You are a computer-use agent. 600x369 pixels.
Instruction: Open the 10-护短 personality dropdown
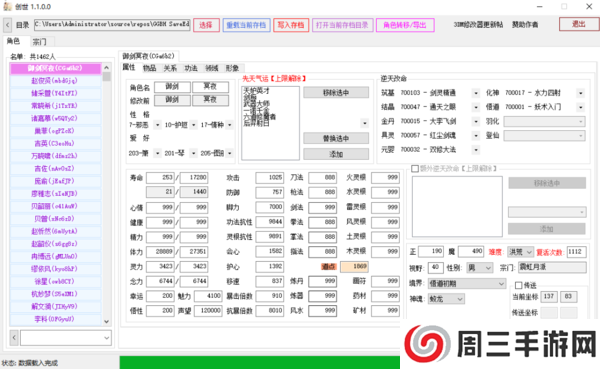pos(194,125)
